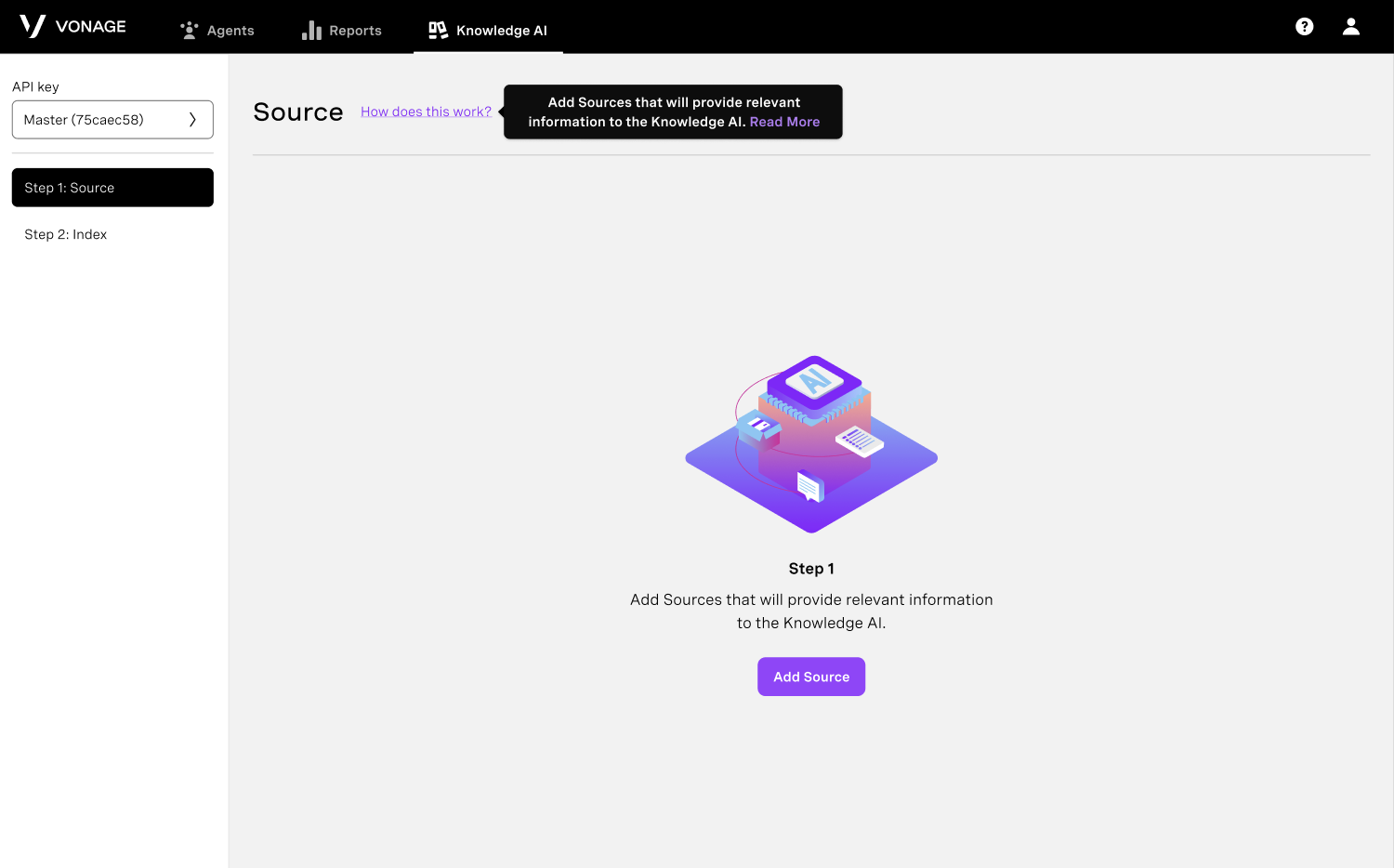Open help via question mark icon
Viewport: 1394px width, 868px height.
click(1304, 26)
